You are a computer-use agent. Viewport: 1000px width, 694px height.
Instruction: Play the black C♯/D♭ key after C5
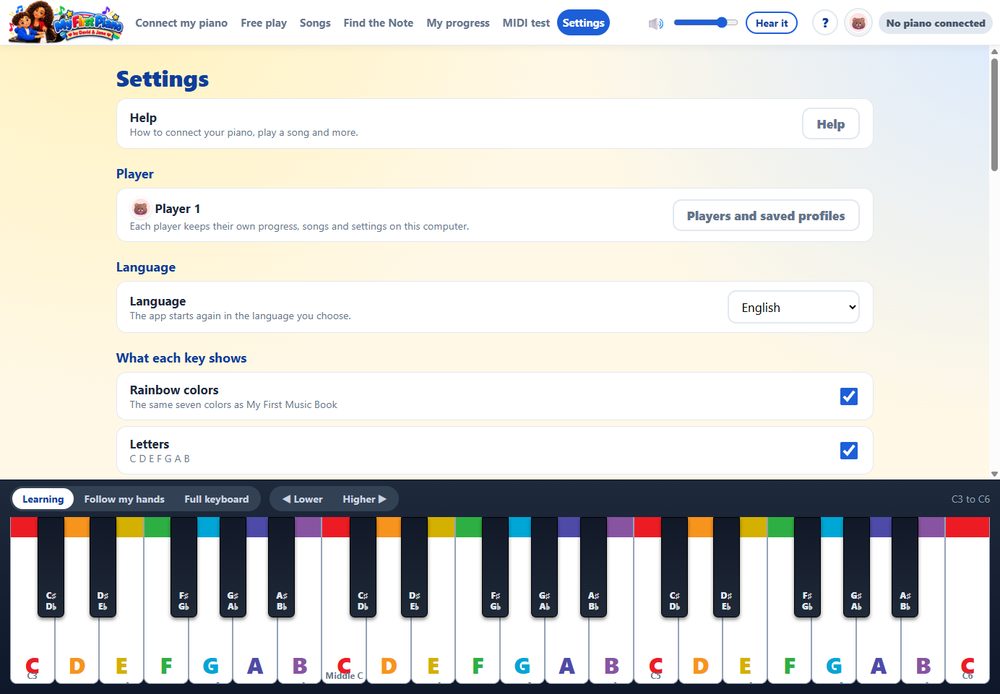coord(675,566)
